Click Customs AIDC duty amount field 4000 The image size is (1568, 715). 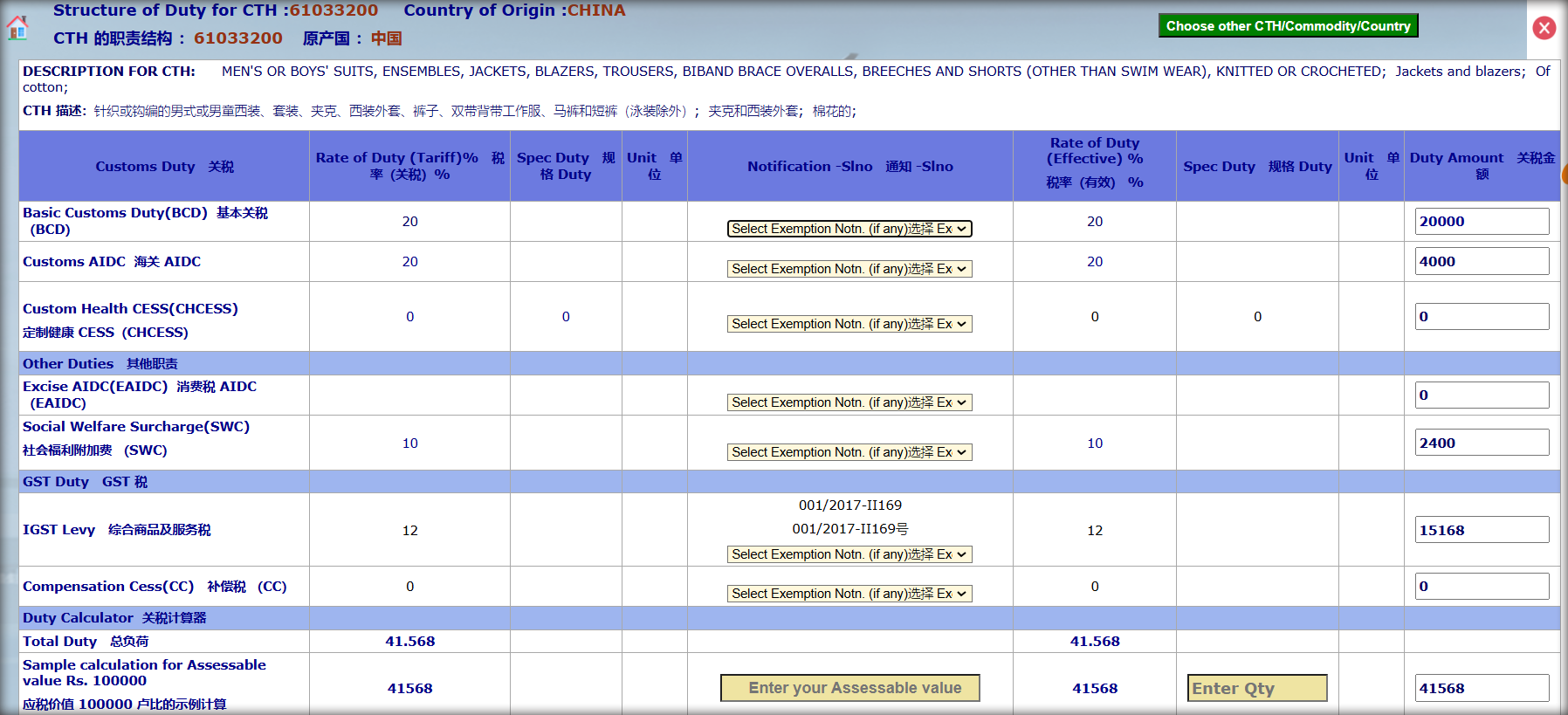1482,261
